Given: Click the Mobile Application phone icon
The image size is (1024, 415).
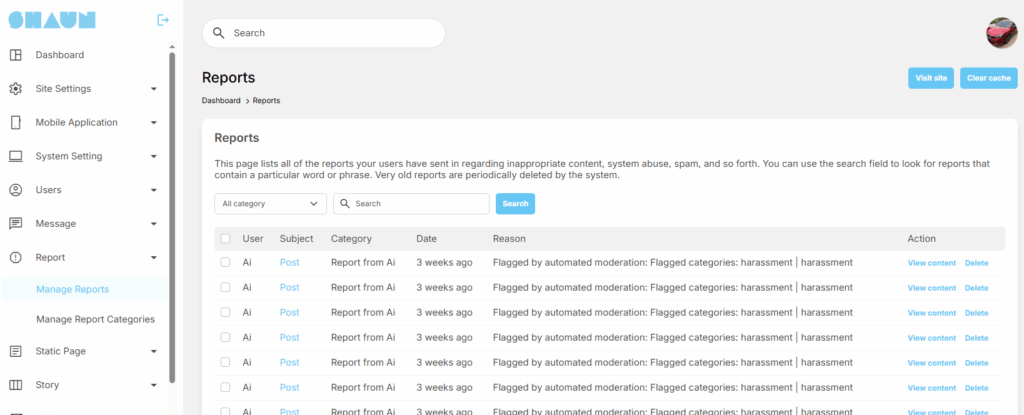Looking at the screenshot, I should coord(16,123).
